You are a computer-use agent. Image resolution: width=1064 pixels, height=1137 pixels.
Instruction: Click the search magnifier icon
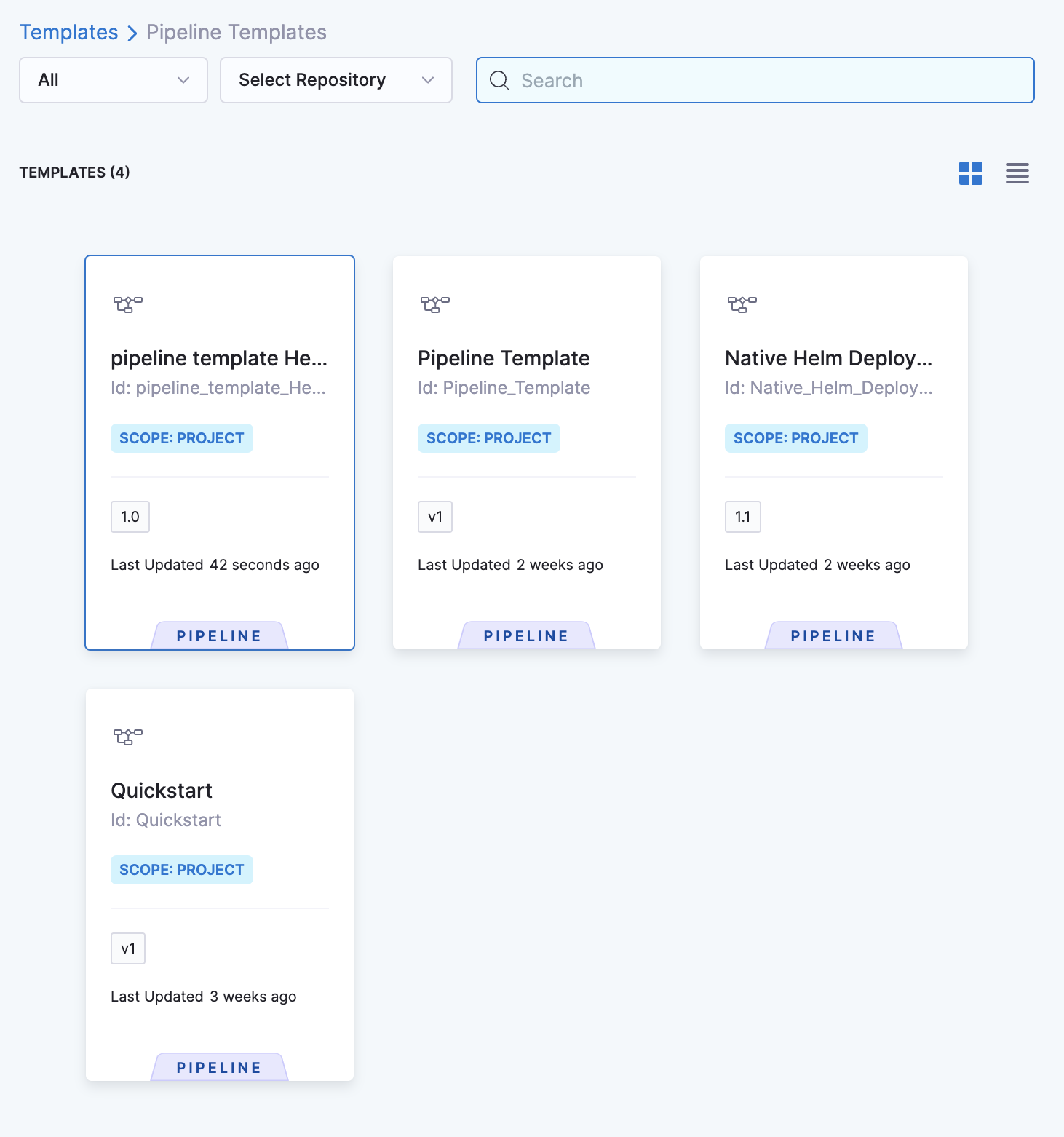tap(499, 80)
